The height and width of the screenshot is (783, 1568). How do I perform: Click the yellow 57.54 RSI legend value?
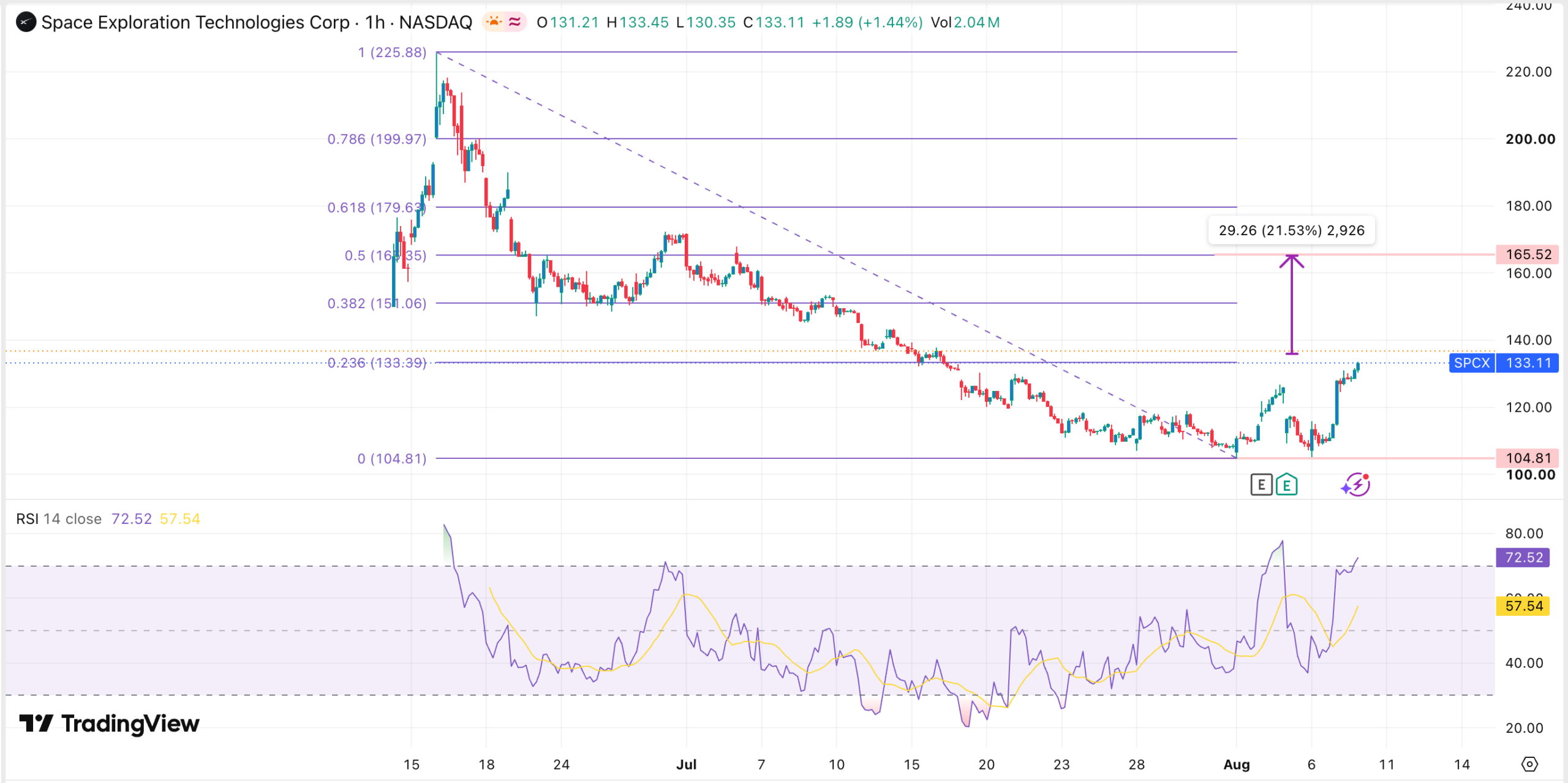180,519
